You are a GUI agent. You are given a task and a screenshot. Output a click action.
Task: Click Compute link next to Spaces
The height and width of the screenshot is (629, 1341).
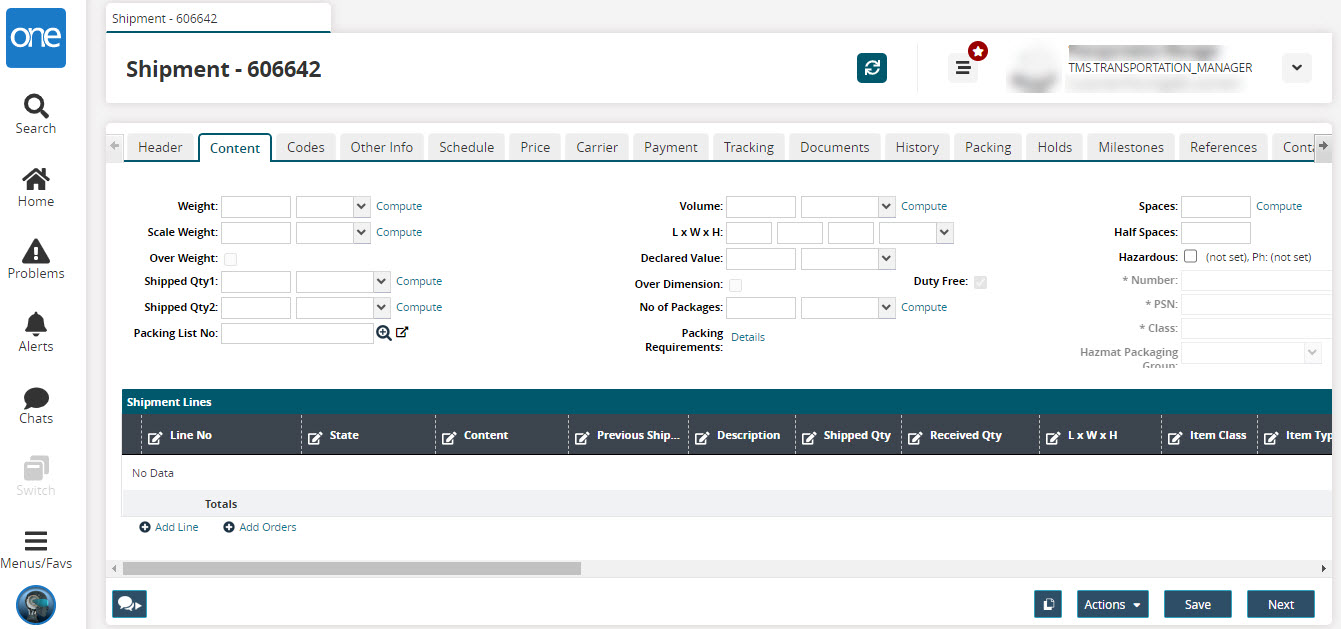(x=1279, y=206)
